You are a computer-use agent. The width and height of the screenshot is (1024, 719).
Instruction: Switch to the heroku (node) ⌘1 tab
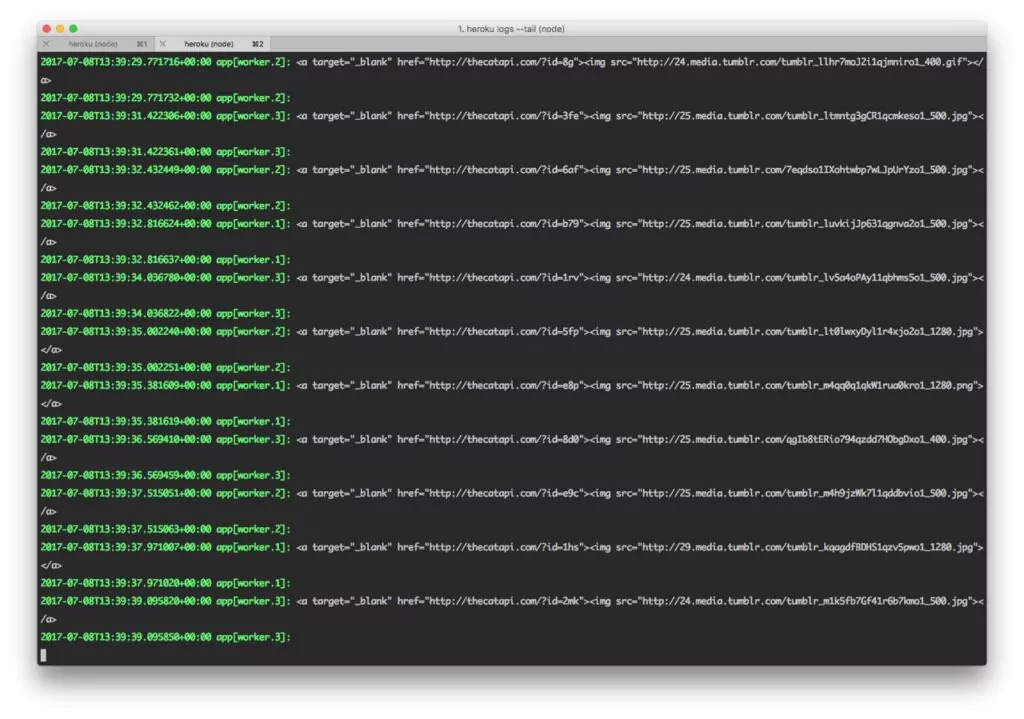point(97,44)
